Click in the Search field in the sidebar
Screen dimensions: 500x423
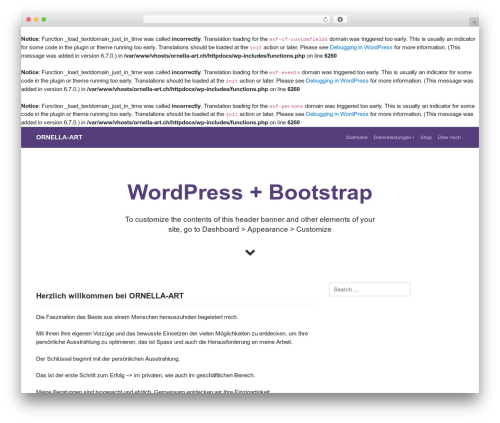370,289
